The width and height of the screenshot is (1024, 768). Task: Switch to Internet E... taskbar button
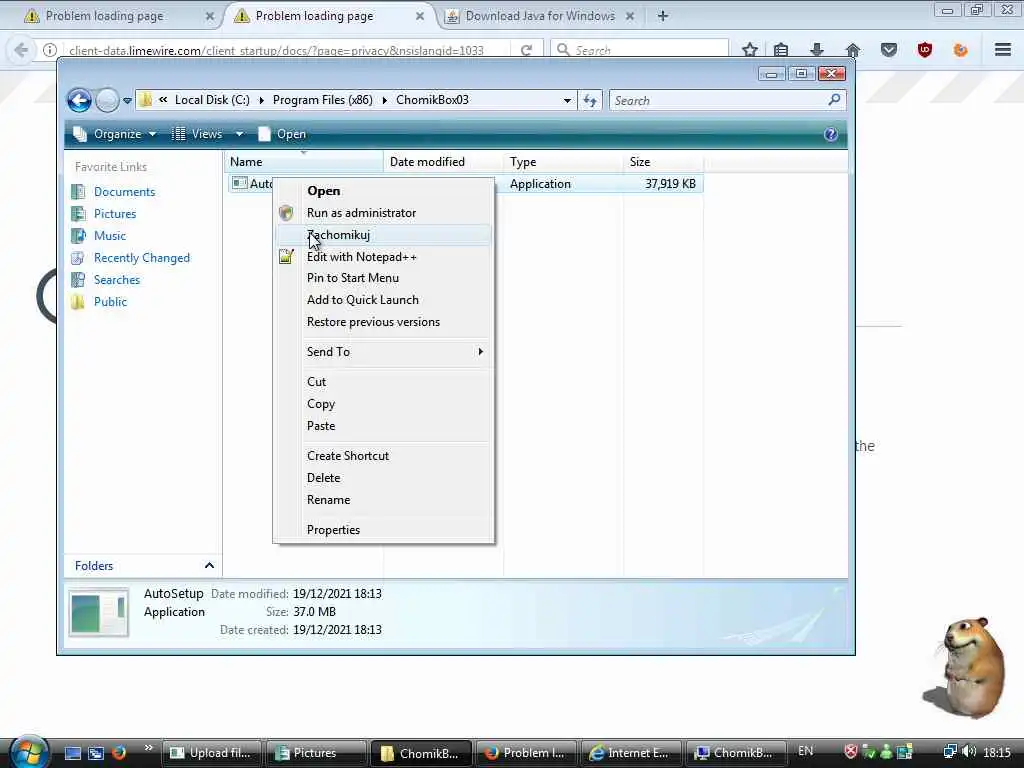coord(631,753)
